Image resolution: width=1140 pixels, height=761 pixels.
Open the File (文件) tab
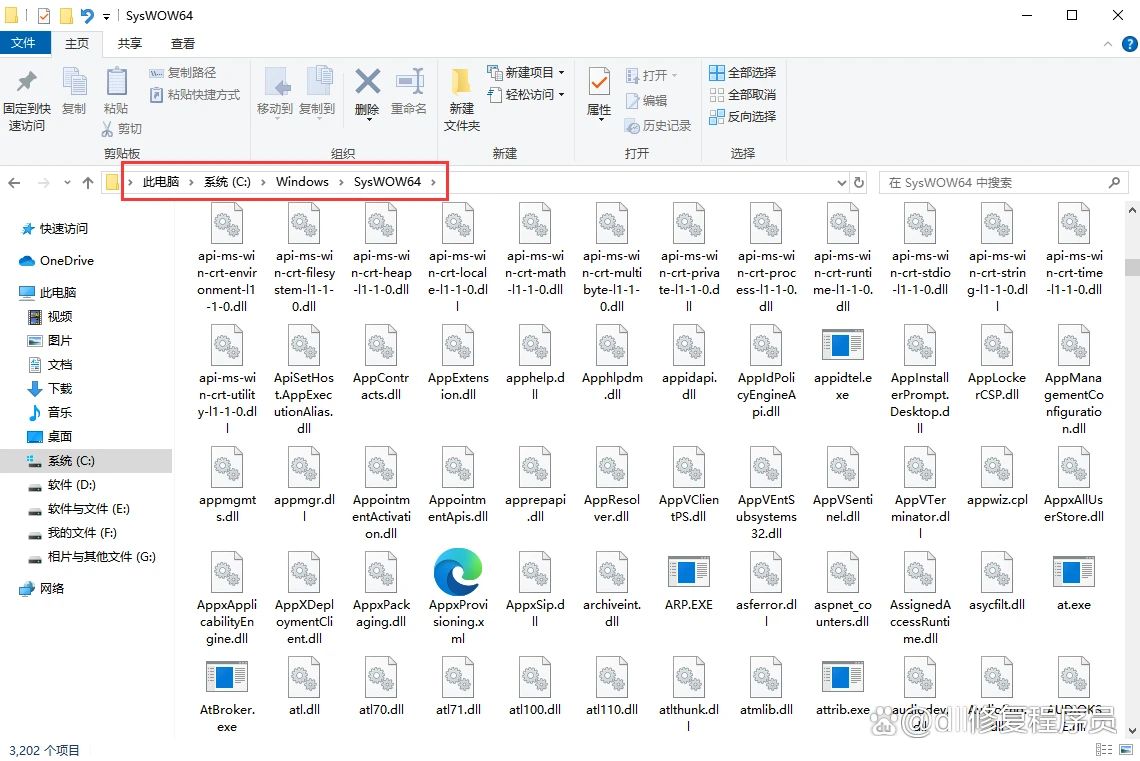(x=24, y=43)
